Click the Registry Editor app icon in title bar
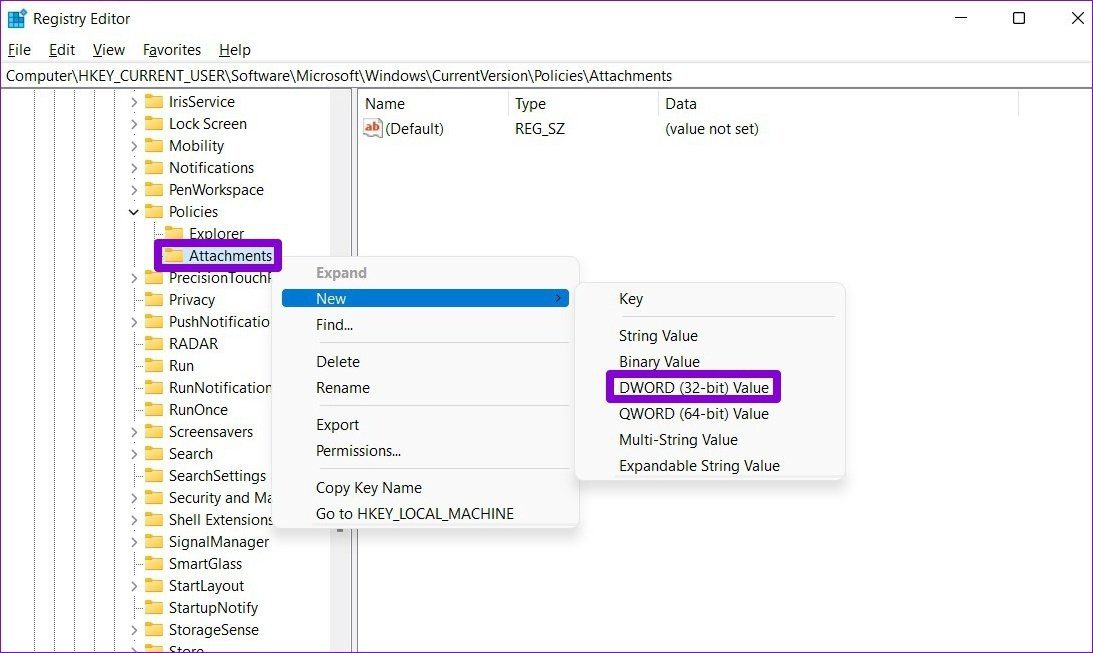 point(17,19)
